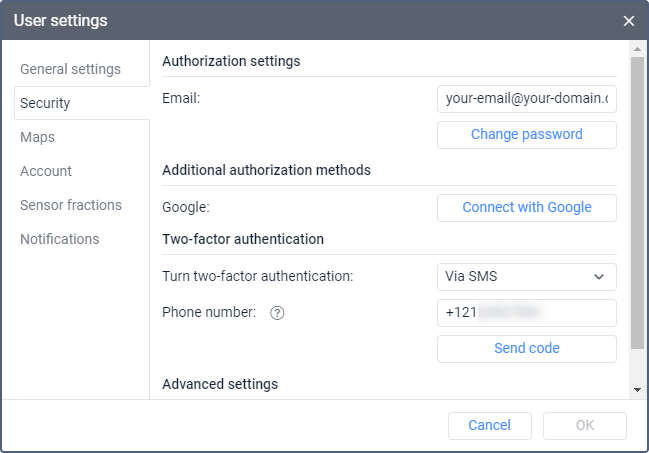Switch to the Maps tab
Screen dimensions: 649x453
(x=37, y=137)
